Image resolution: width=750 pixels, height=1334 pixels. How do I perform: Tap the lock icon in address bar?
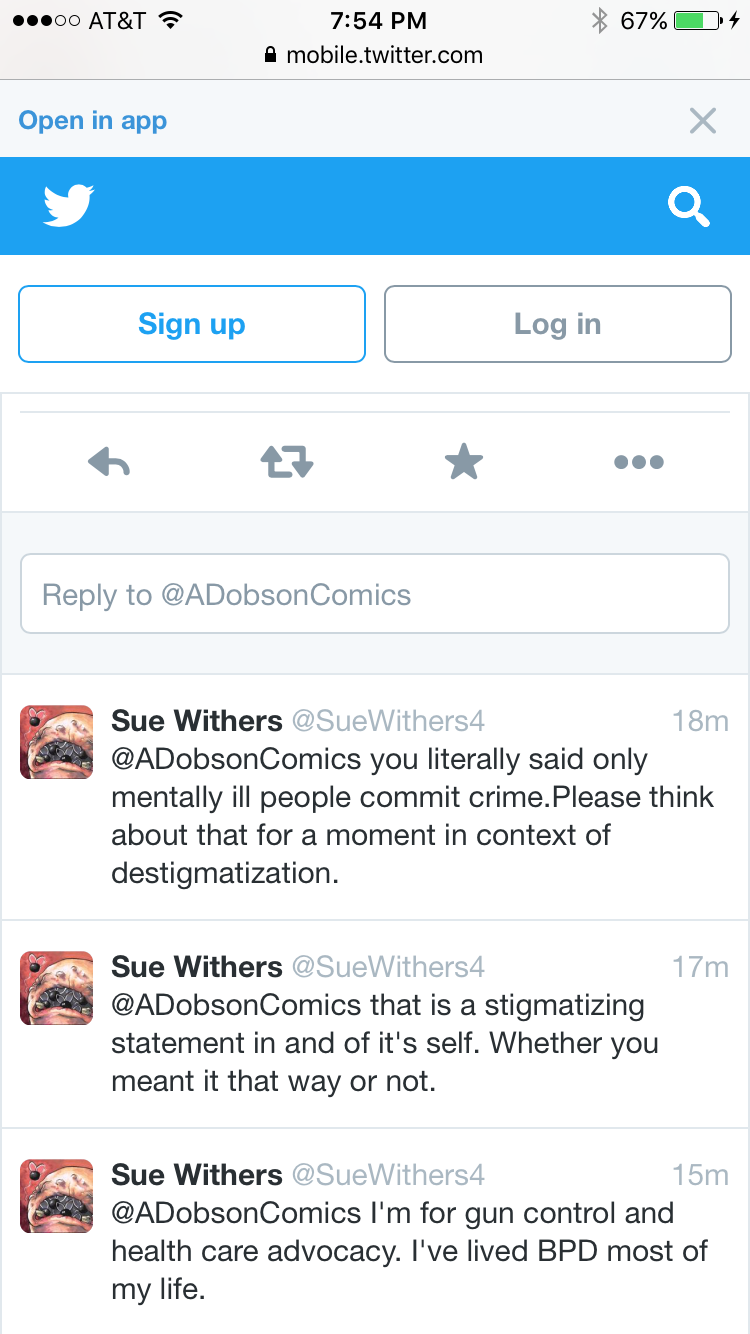click(270, 55)
